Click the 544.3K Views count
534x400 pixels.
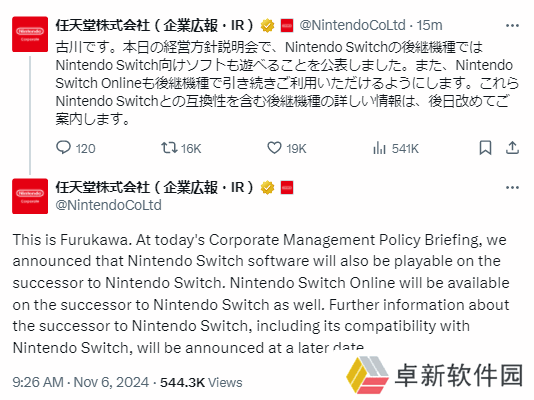[x=201, y=382]
